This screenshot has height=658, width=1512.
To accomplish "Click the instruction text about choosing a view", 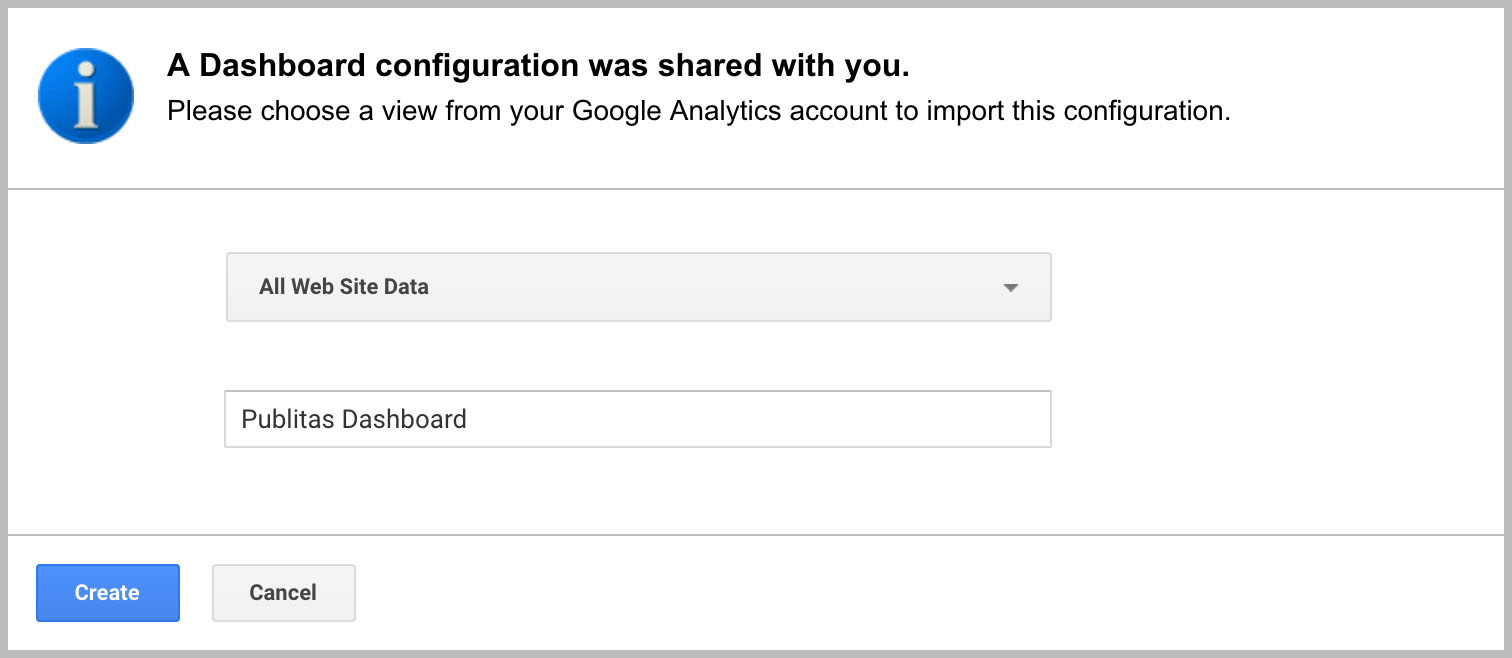I will pos(700,111).
